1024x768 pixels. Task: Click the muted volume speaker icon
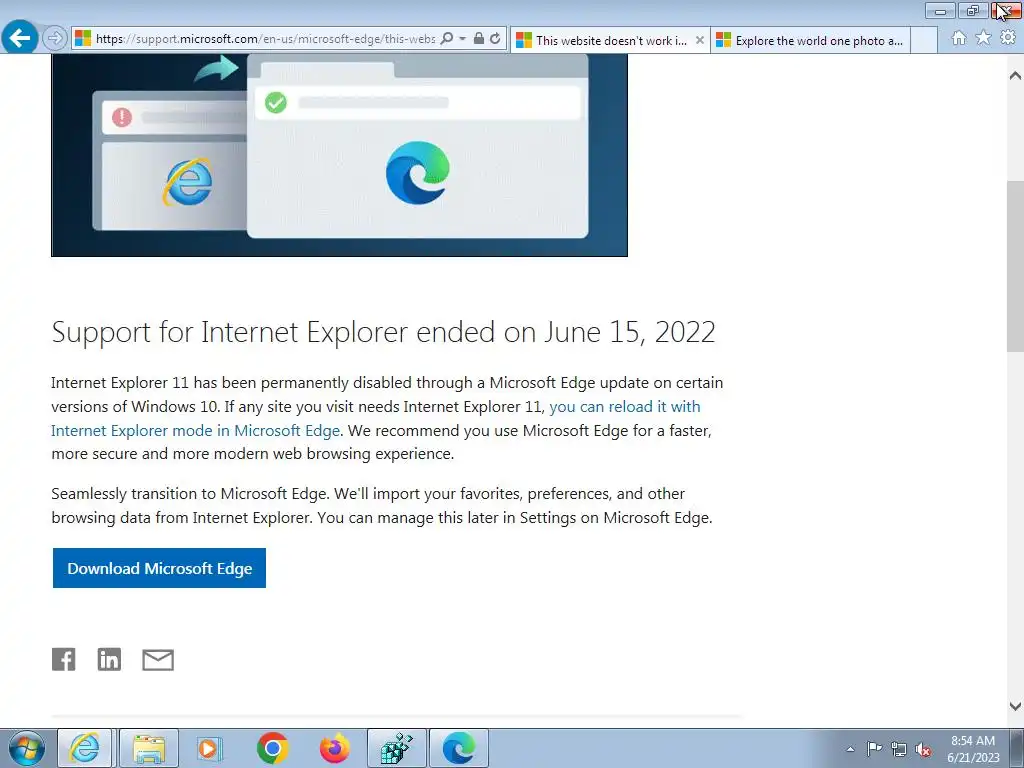coord(923,749)
